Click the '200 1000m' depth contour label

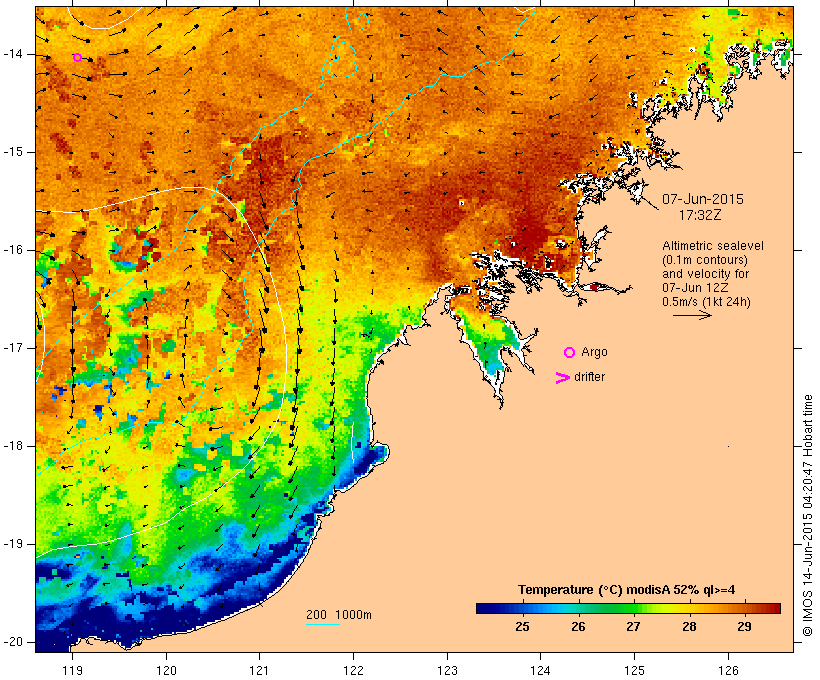pos(339,615)
